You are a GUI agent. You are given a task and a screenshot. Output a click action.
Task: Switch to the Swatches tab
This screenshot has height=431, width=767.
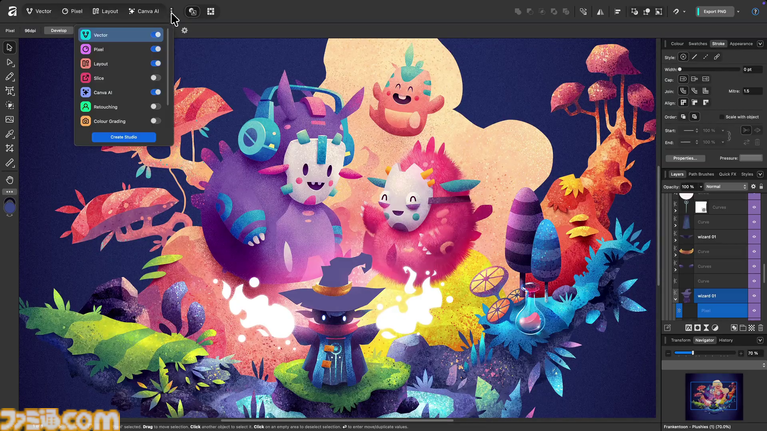pyautogui.click(x=697, y=44)
